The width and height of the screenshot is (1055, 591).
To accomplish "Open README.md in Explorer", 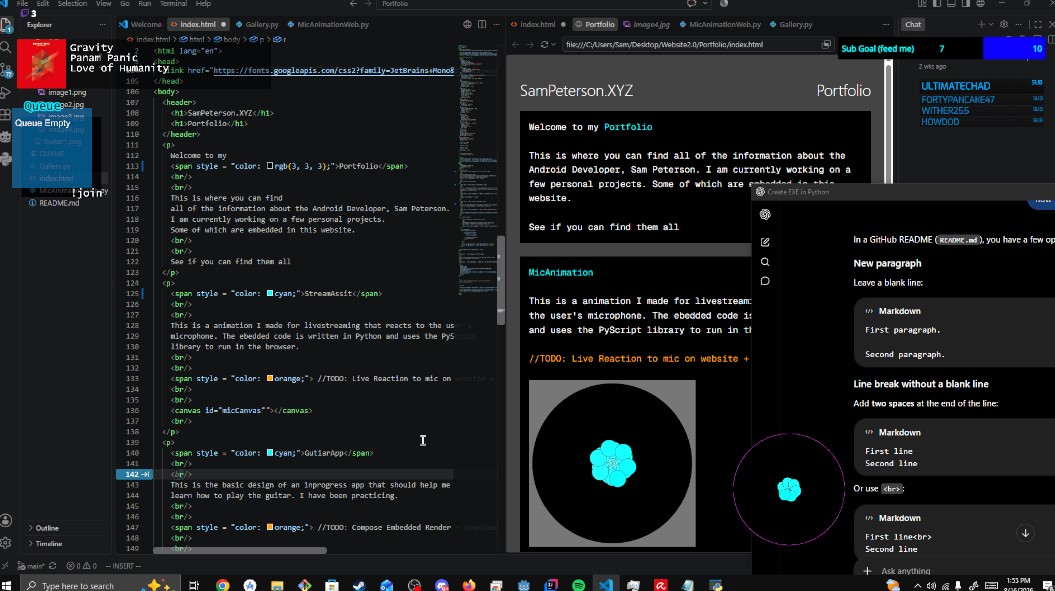I will point(59,203).
